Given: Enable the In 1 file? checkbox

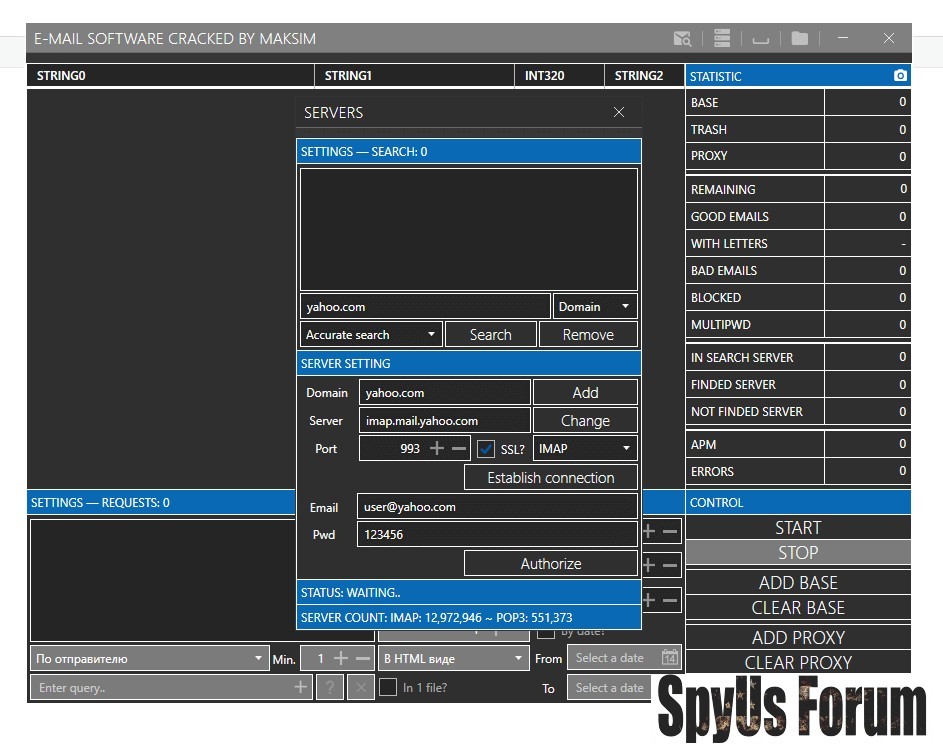Looking at the screenshot, I should [388, 687].
